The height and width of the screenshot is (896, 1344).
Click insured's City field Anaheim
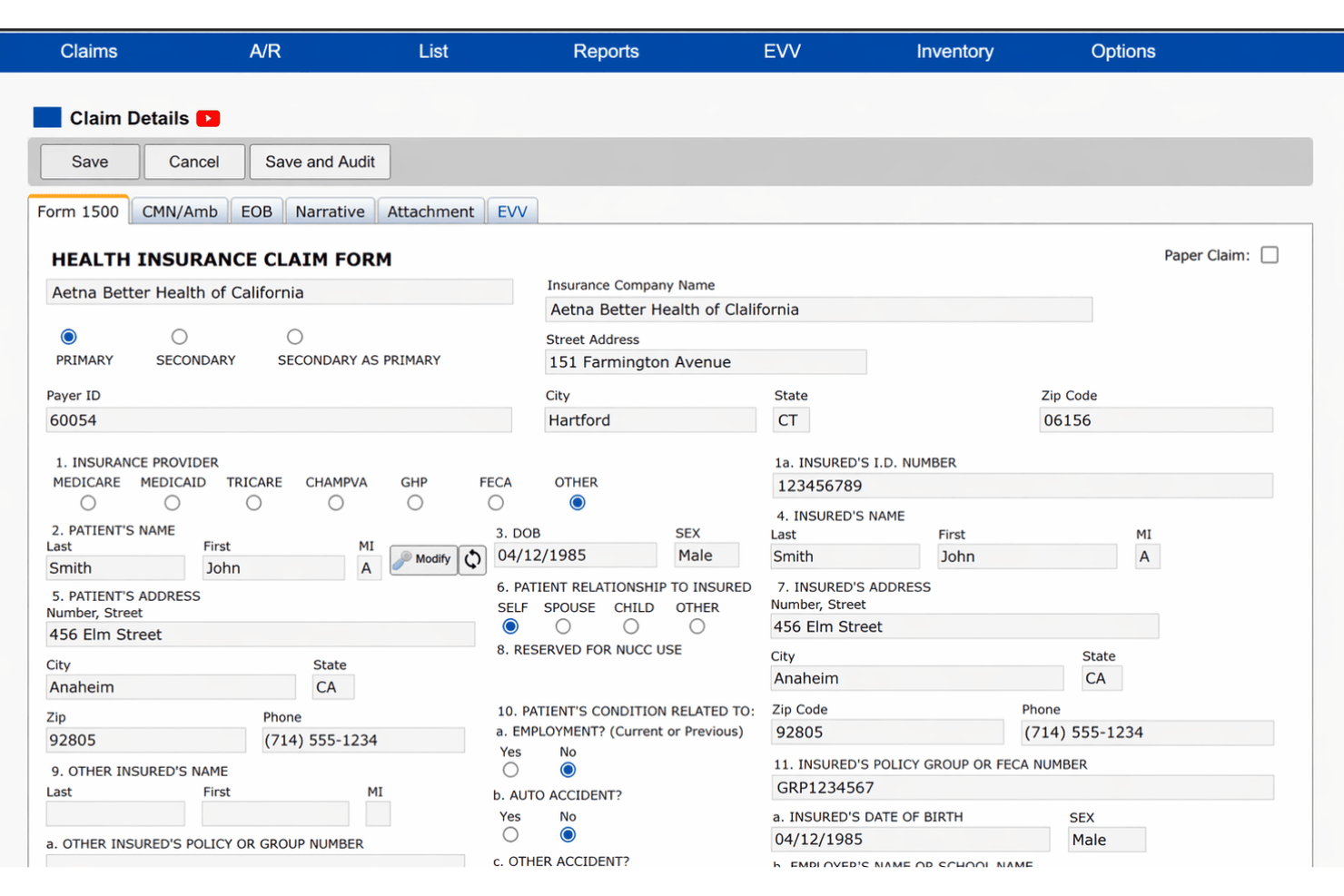(x=916, y=678)
